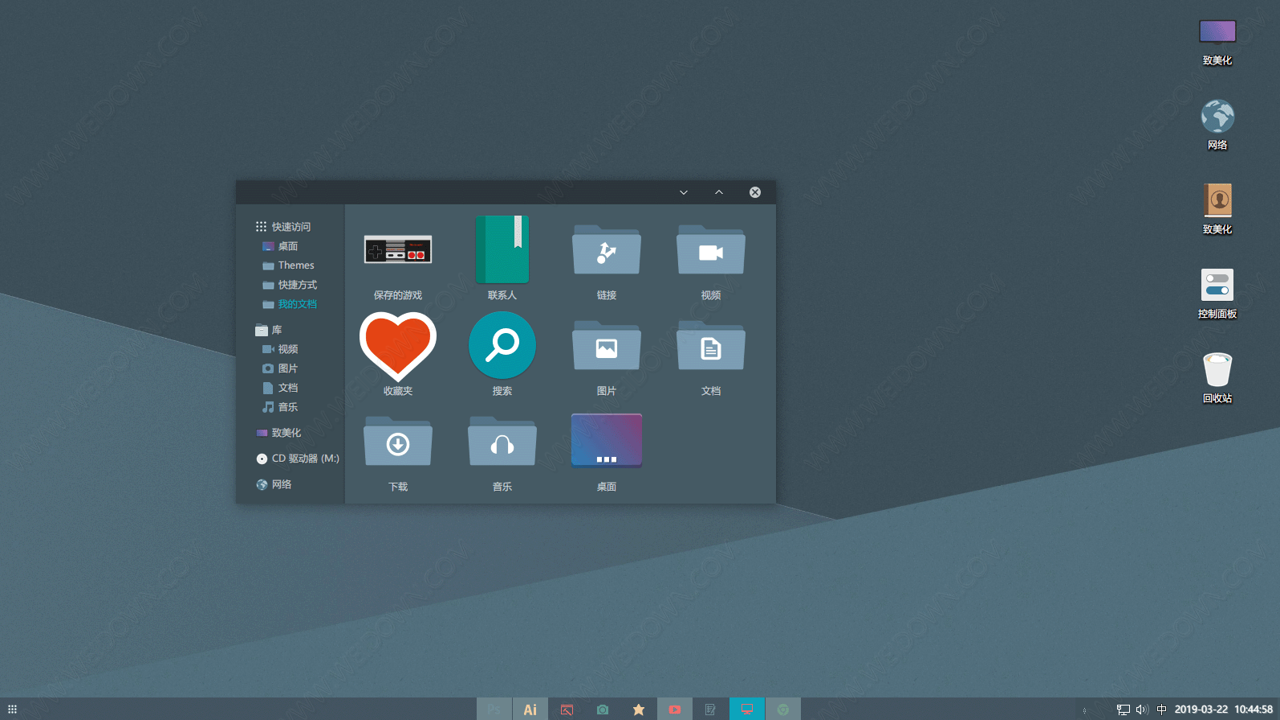This screenshot has width=1280, height=720.
Task: Launch Photoshop from the taskbar
Action: 494,709
